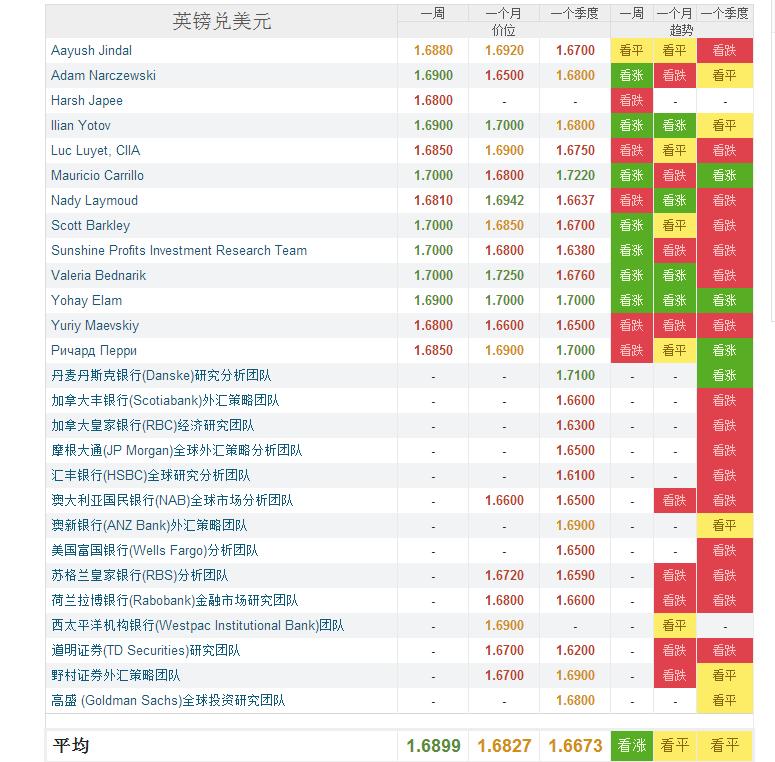Screen dimensions: 775x762
Task: Click Goldman Sachs quarterly price 1.6800
Action: point(575,700)
